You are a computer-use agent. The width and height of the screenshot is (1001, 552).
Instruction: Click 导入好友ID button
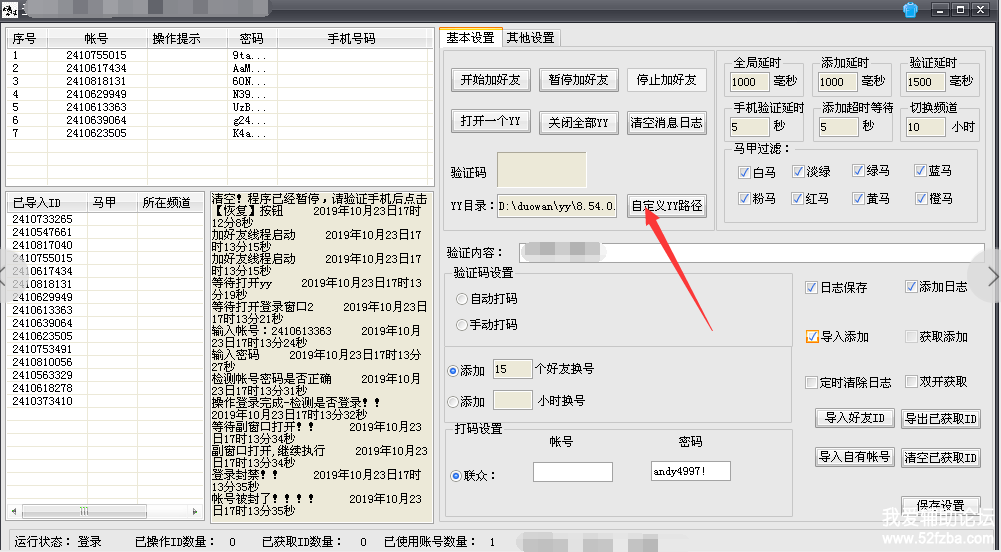click(854, 418)
